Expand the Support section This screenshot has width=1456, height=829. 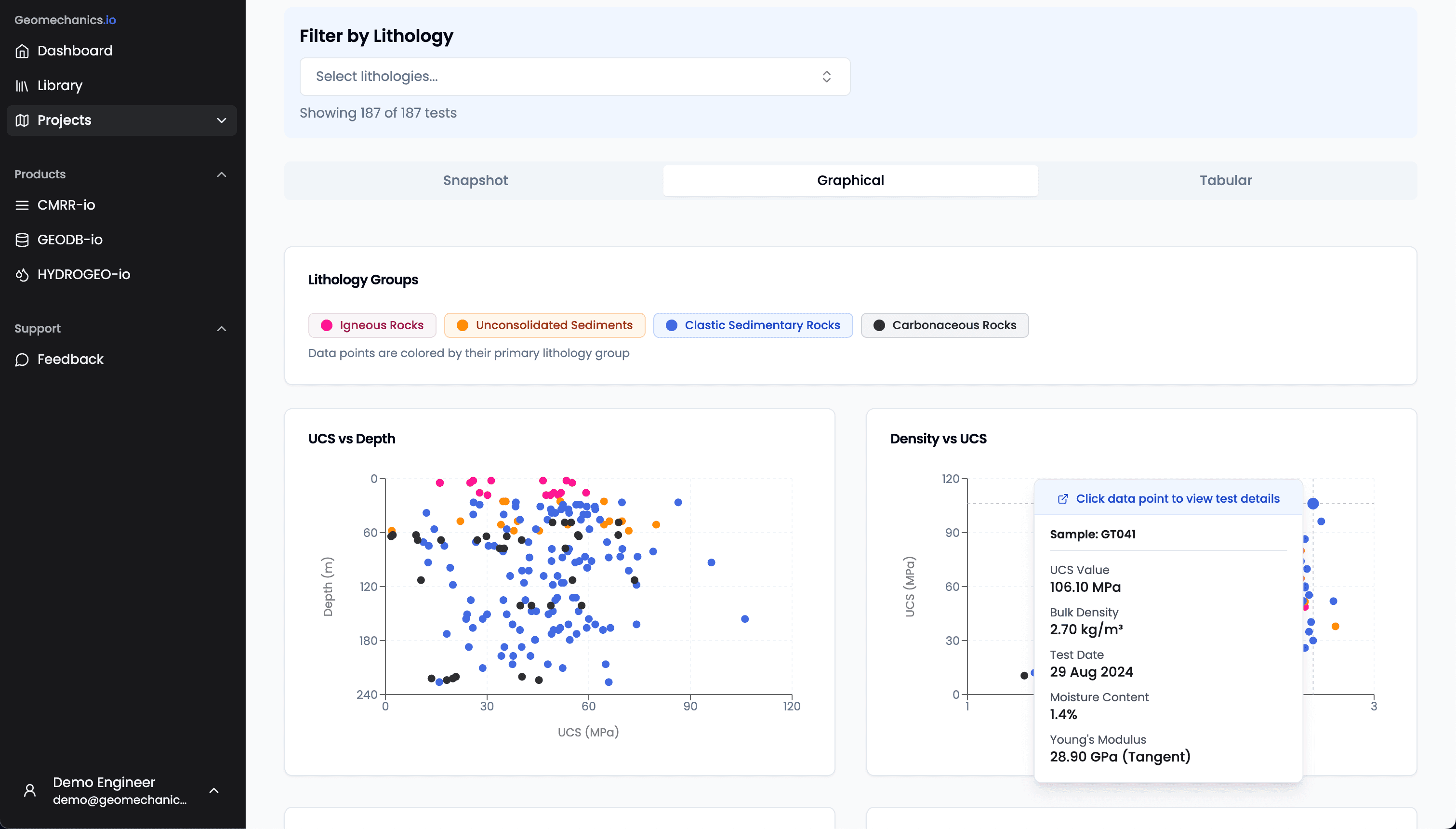pos(222,329)
